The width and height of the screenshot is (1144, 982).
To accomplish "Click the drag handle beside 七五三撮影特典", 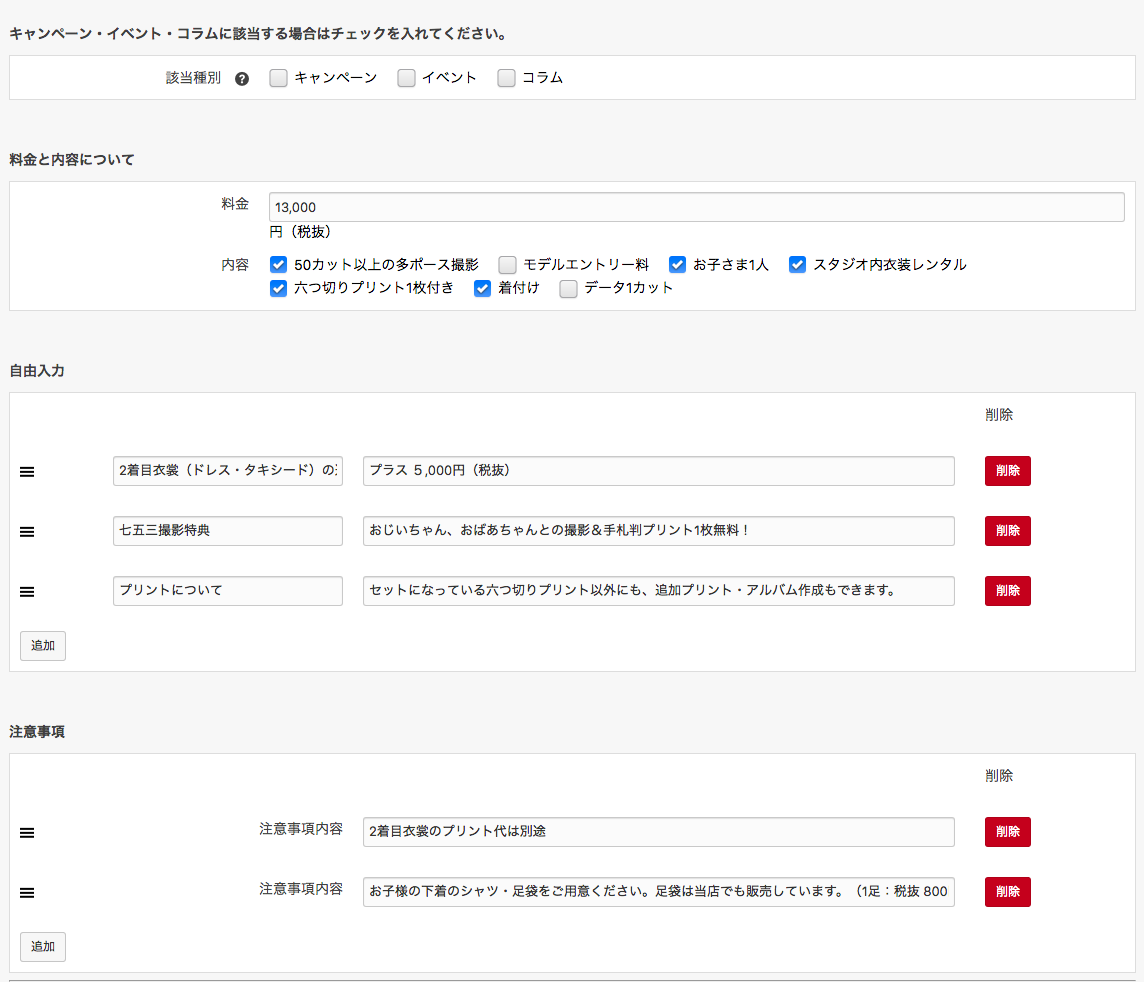I will 27,532.
